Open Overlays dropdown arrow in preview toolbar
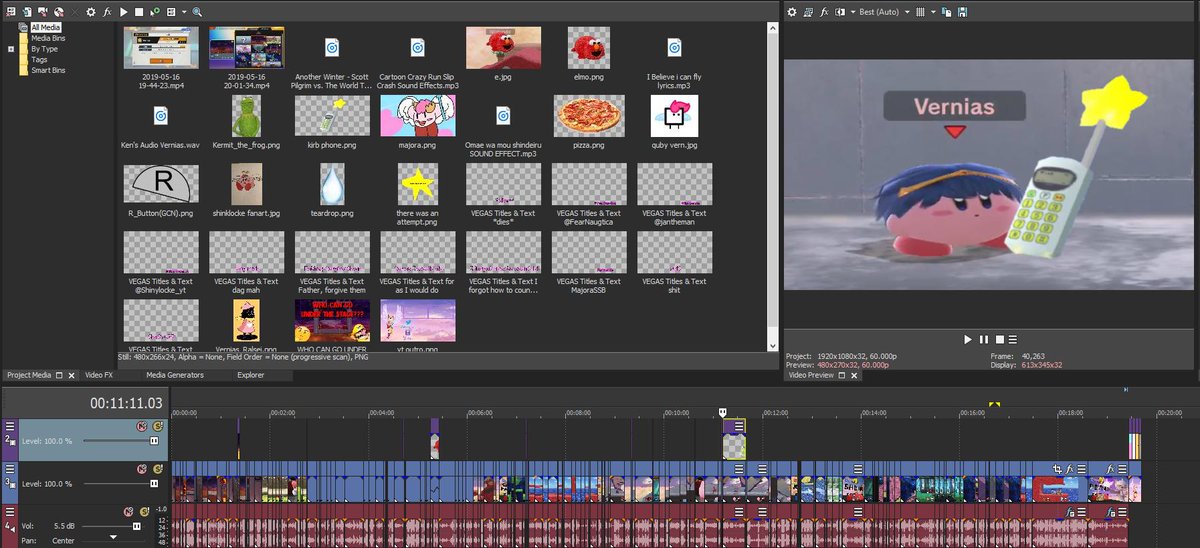 pyautogui.click(x=933, y=12)
